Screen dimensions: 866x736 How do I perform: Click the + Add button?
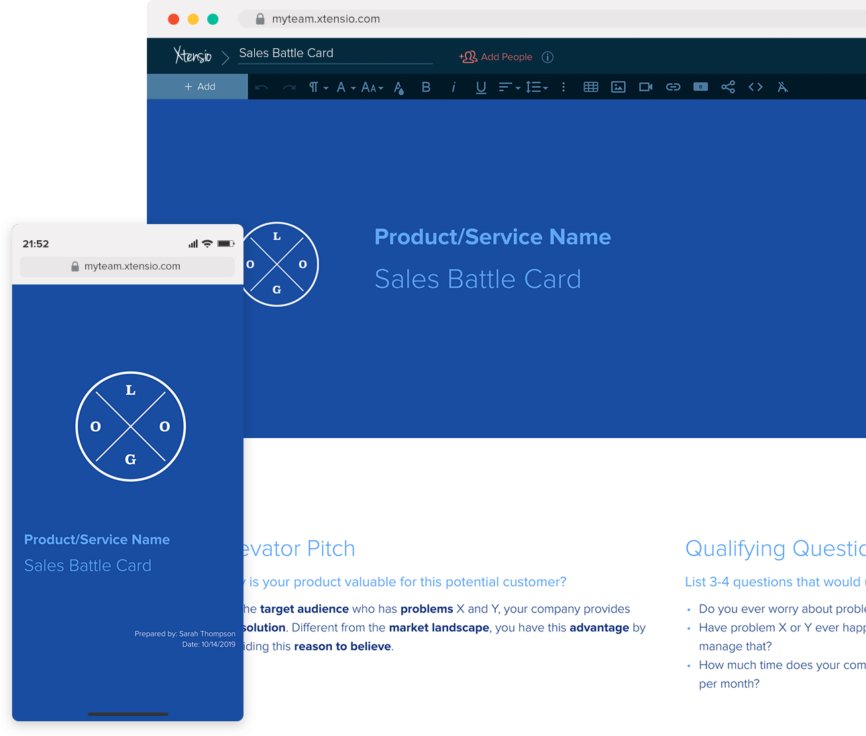[198, 87]
